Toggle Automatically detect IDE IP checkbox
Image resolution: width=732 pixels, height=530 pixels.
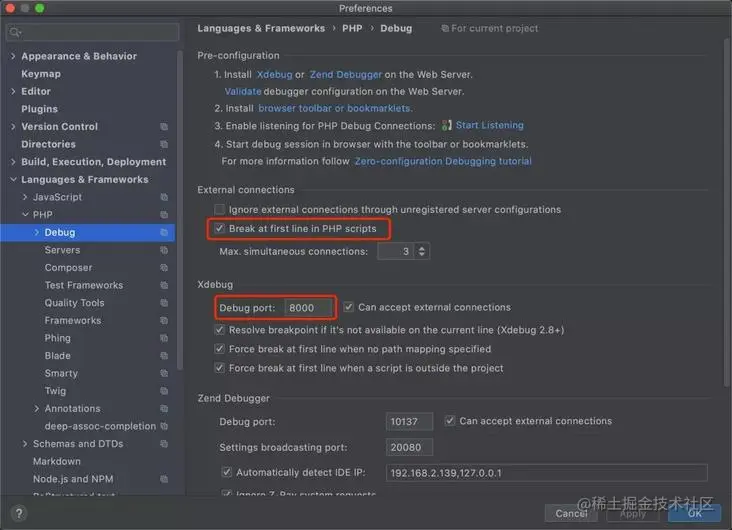click(226, 472)
